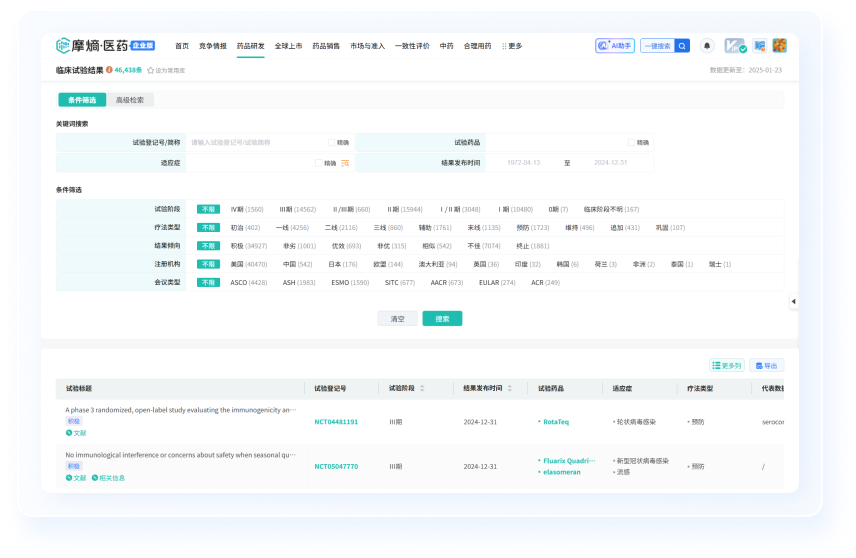Open the AI助手 assistant
The width and height of the screenshot is (856, 558).
click(x=615, y=46)
